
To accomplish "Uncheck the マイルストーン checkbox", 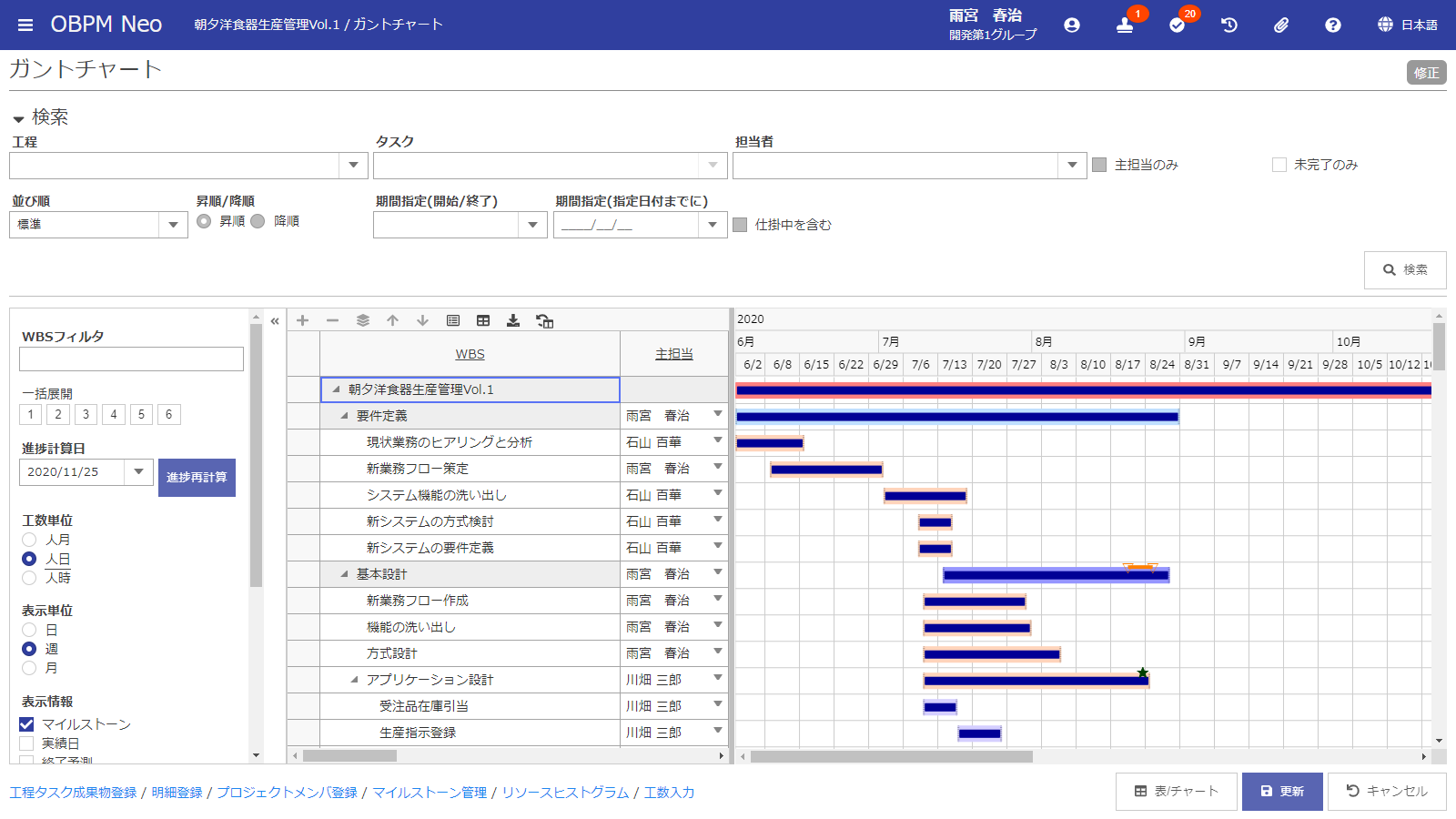I will [26, 724].
